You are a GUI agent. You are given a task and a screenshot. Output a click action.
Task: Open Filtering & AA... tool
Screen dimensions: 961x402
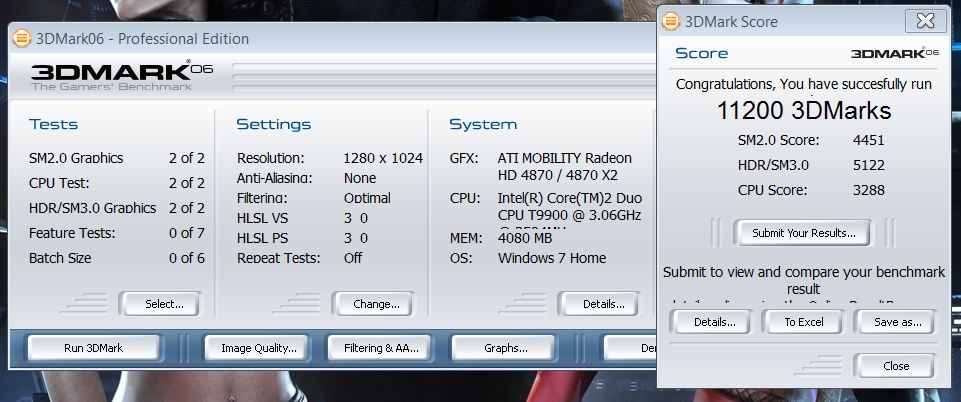(x=380, y=348)
